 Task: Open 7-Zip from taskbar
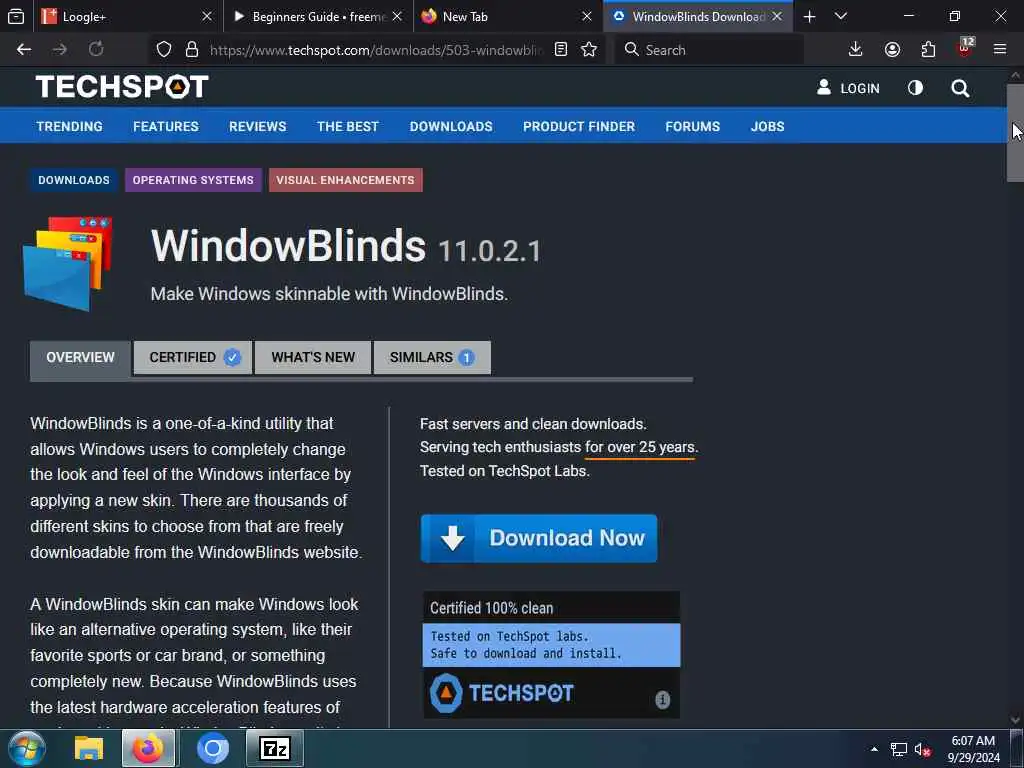[x=275, y=748]
